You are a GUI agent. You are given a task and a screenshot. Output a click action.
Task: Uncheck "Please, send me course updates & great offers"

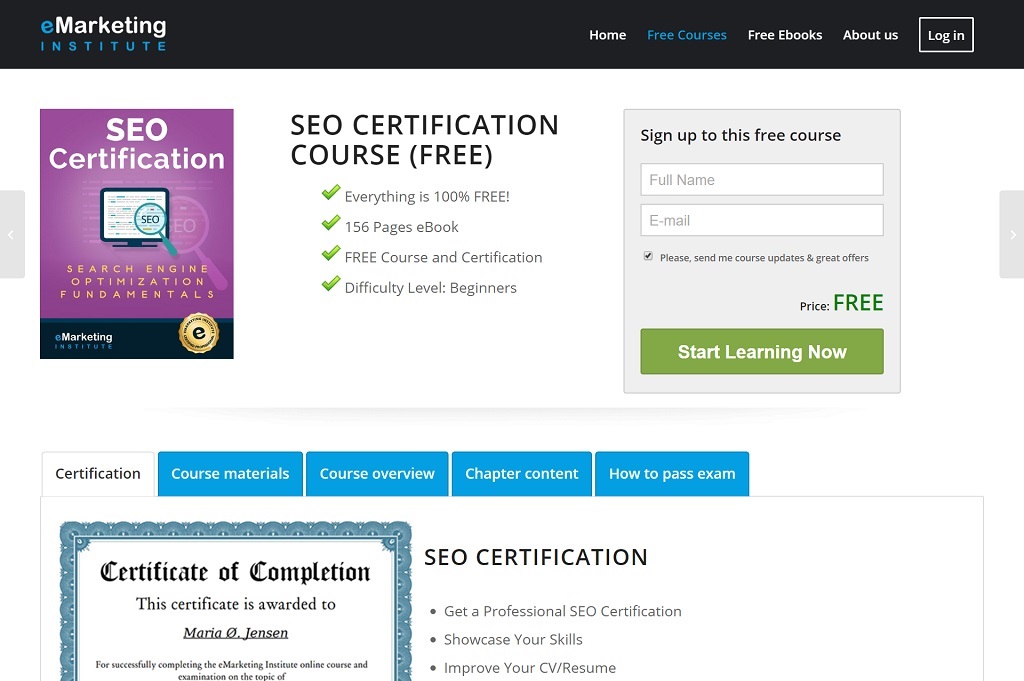(648, 255)
